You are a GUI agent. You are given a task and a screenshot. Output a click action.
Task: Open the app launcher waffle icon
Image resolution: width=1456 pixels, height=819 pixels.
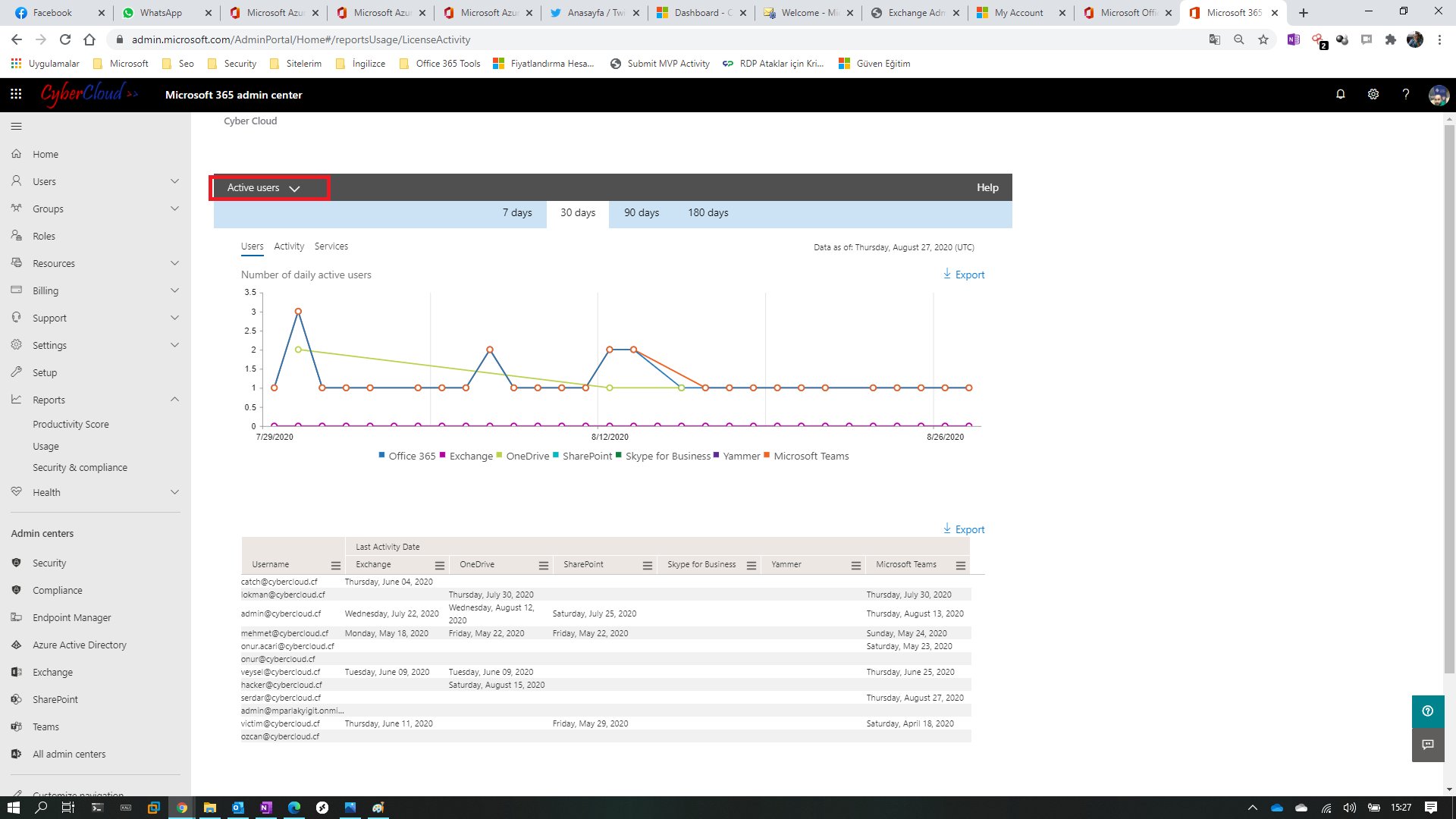click(16, 94)
